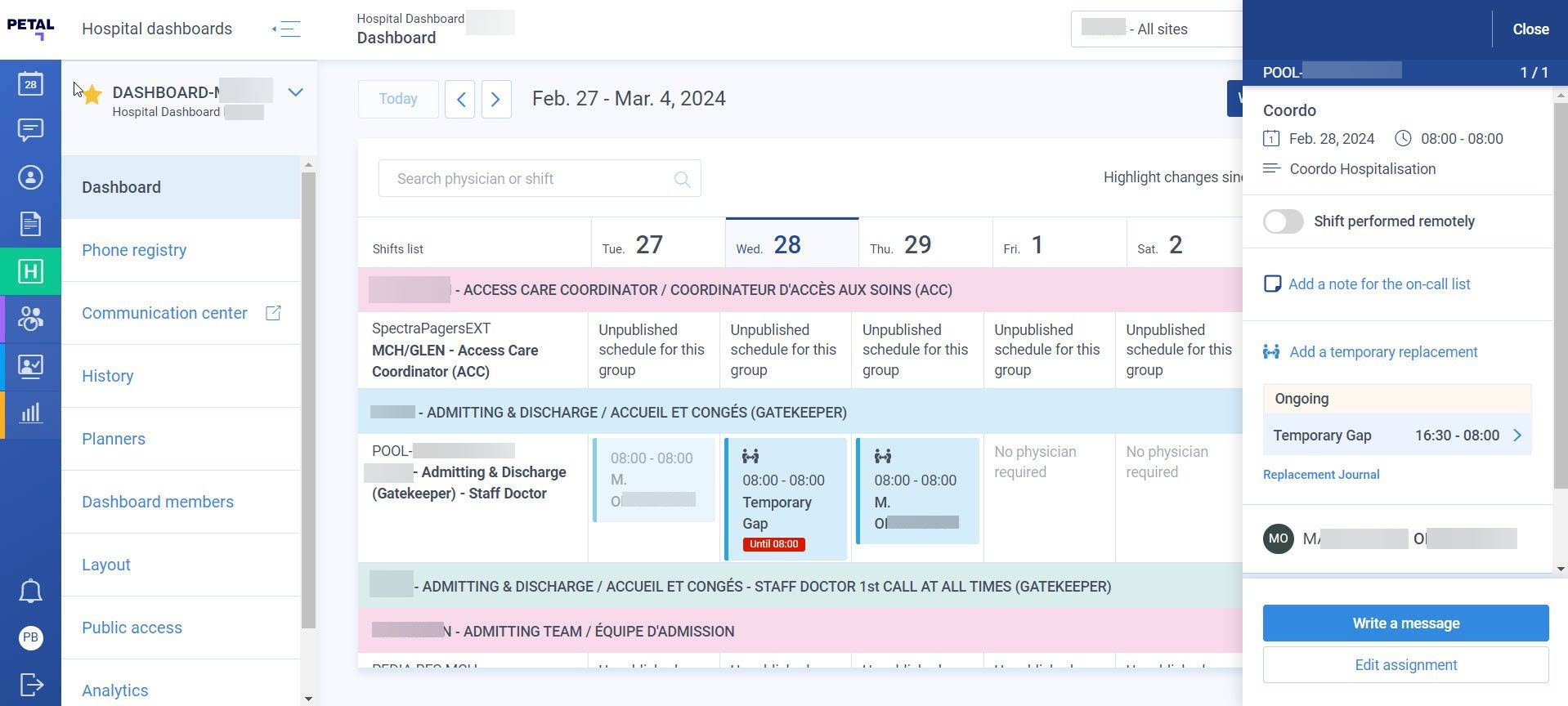Click the search magnifier icon
1568x706 pixels.
point(682,179)
